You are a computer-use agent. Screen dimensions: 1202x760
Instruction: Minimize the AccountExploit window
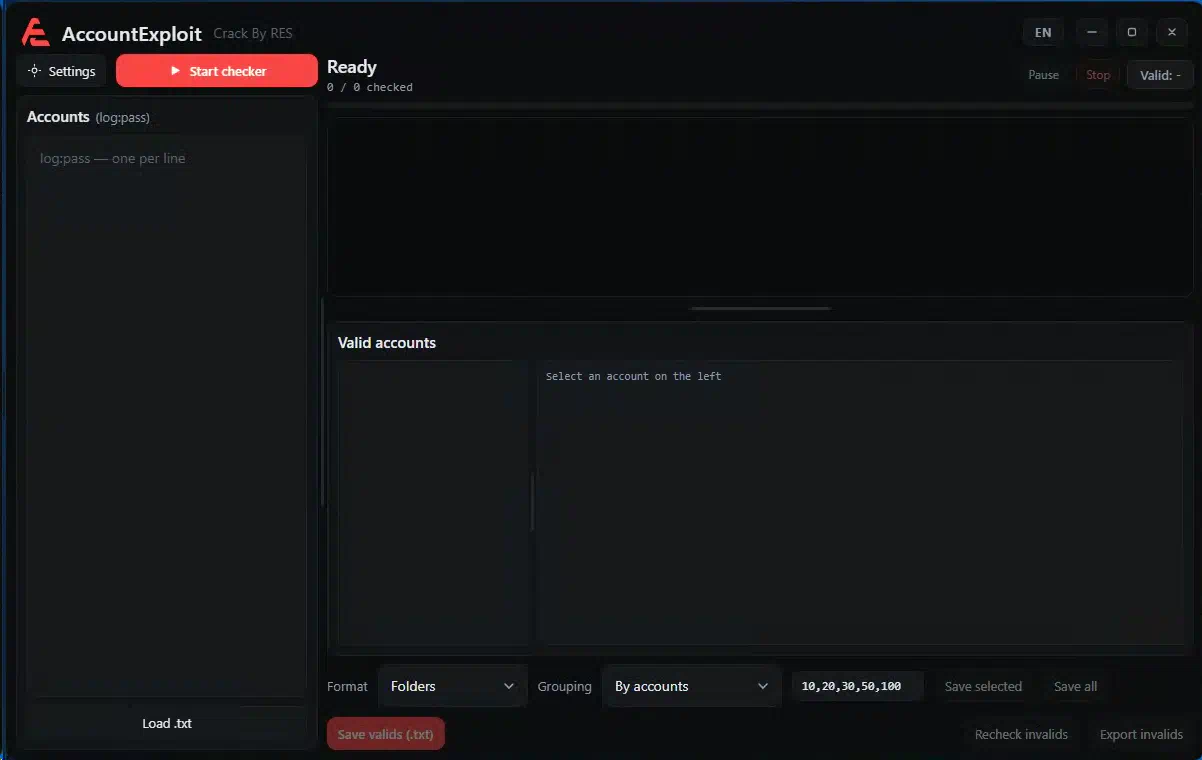point(1092,33)
